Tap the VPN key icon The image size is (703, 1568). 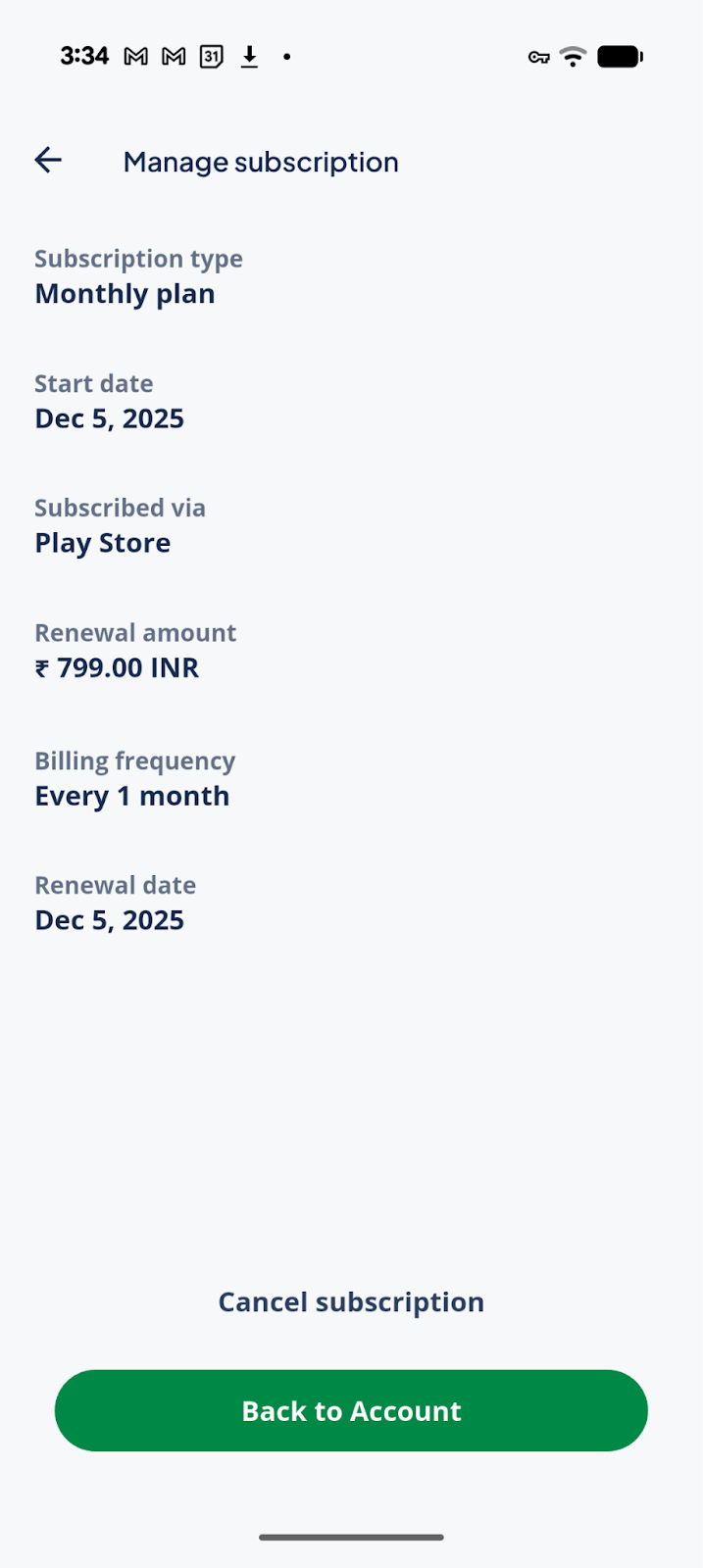[x=538, y=57]
